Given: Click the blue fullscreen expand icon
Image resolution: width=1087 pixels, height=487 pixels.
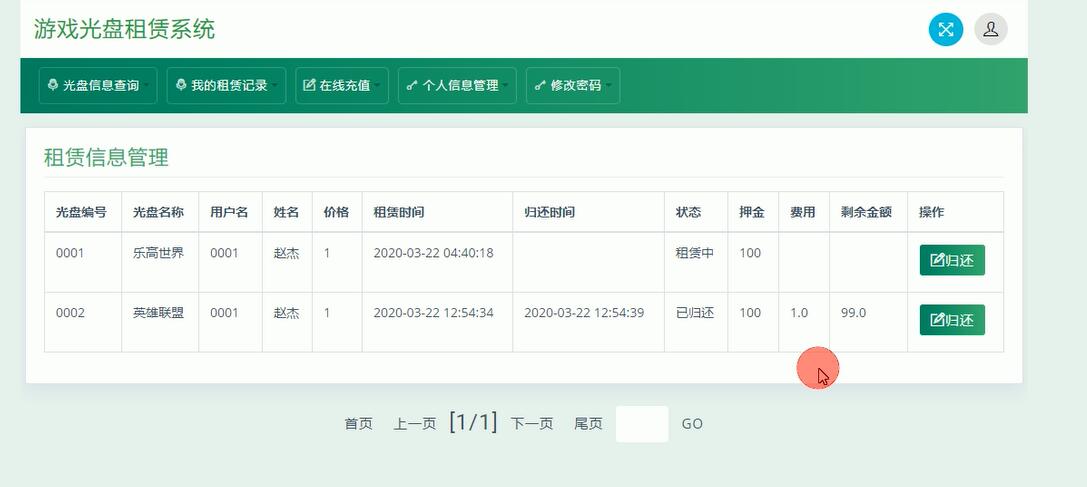Looking at the screenshot, I should 946,29.
